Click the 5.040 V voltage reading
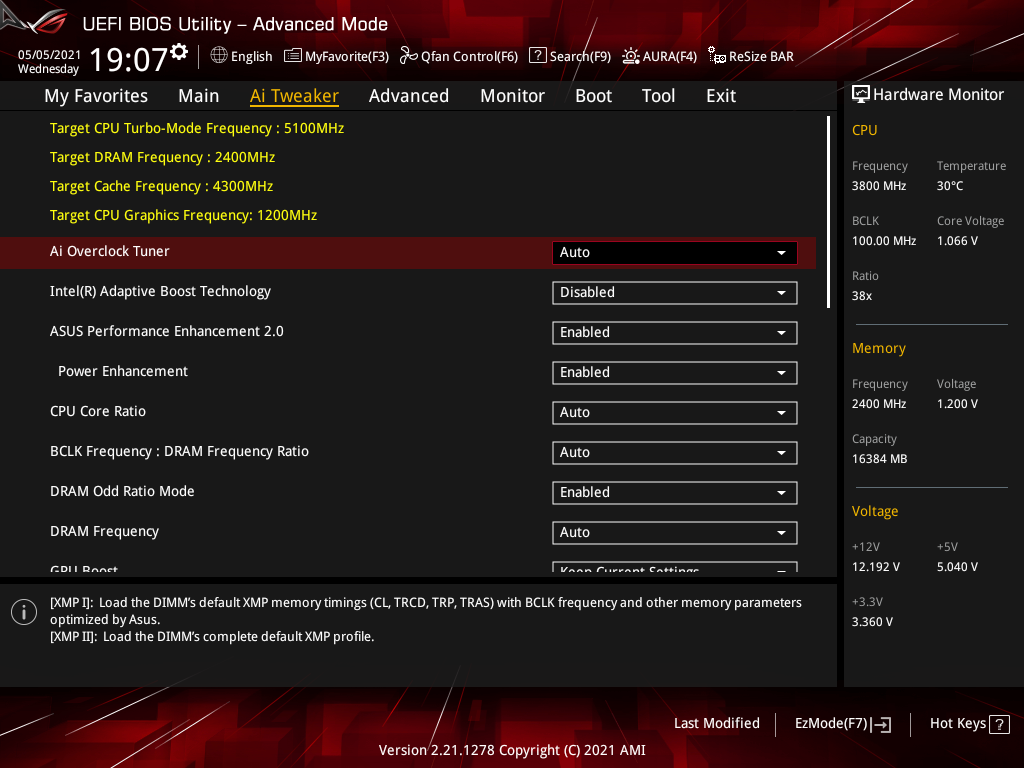Image resolution: width=1024 pixels, height=768 pixels. click(x=957, y=566)
